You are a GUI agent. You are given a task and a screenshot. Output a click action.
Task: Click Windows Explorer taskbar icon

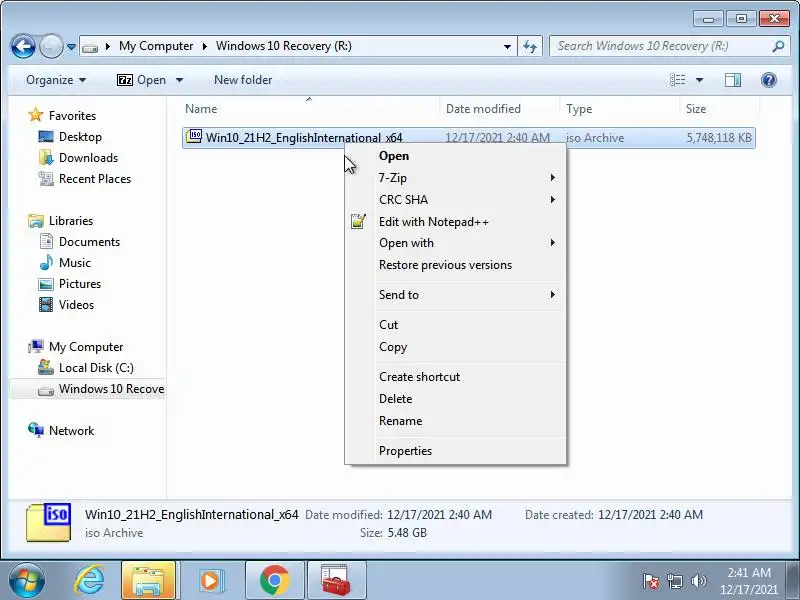pos(148,581)
